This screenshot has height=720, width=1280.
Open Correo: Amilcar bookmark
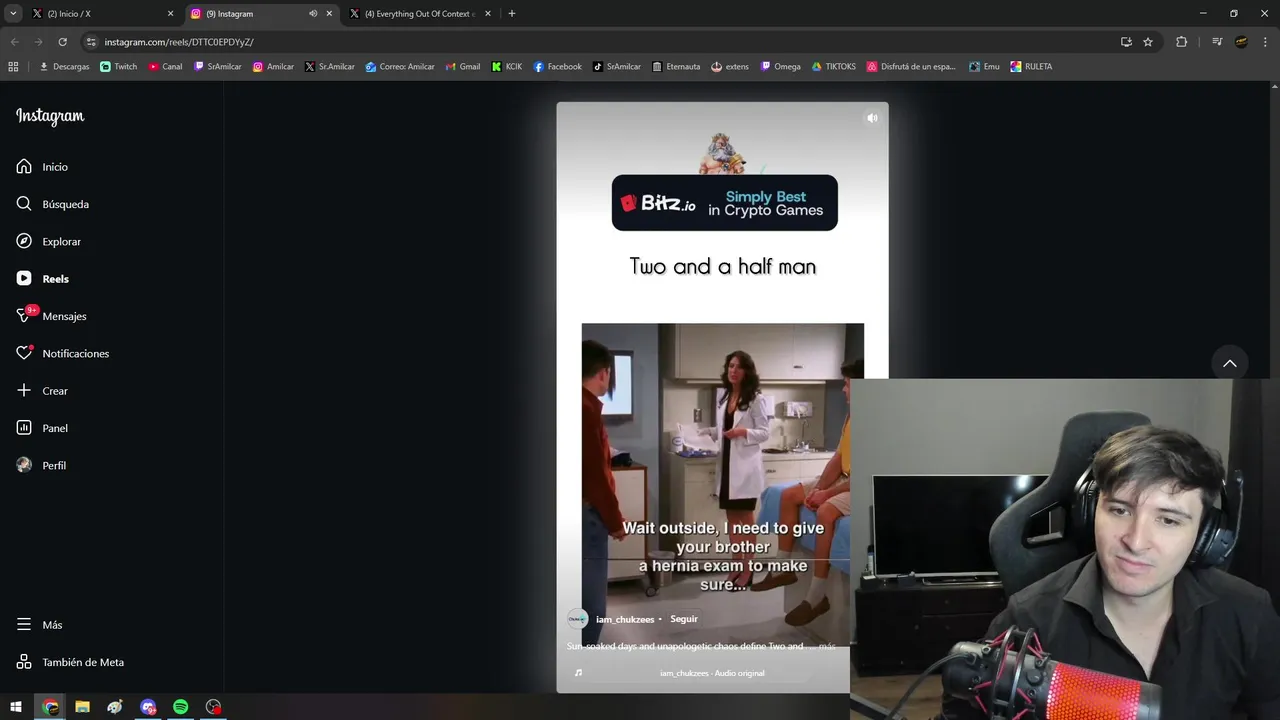[400, 67]
